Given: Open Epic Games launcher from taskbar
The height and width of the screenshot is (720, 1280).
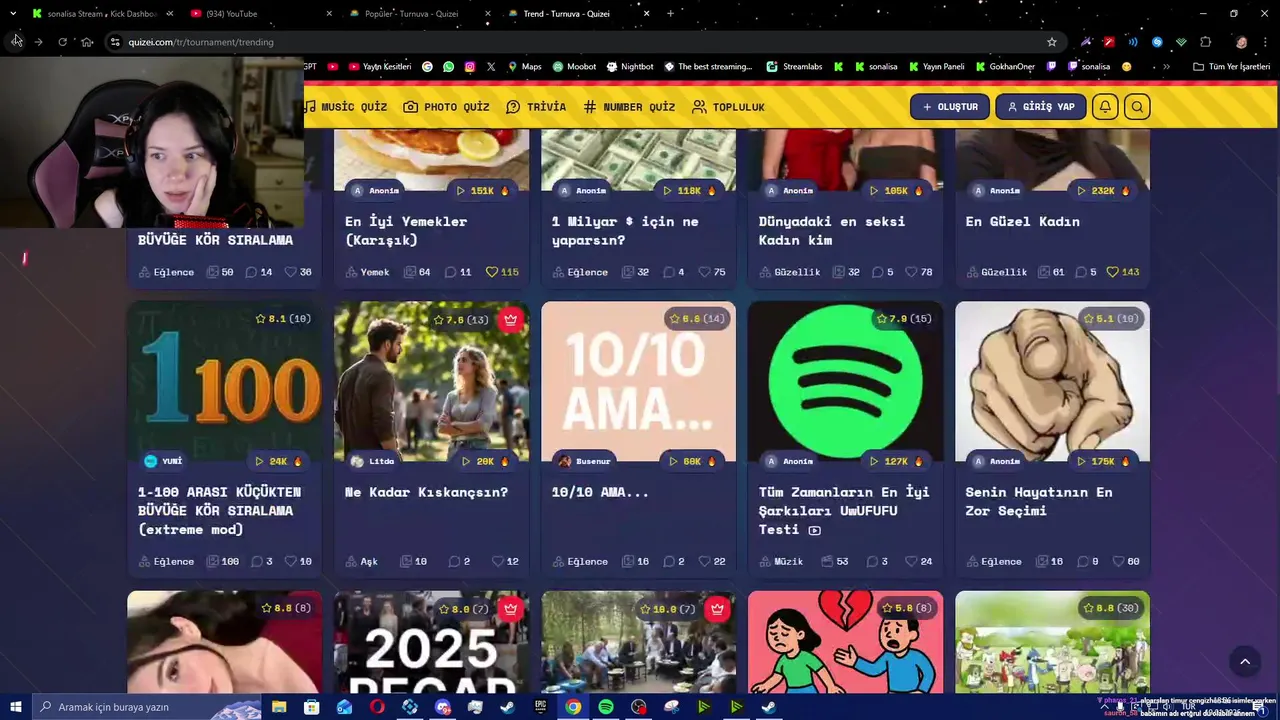Looking at the screenshot, I should coord(540,707).
